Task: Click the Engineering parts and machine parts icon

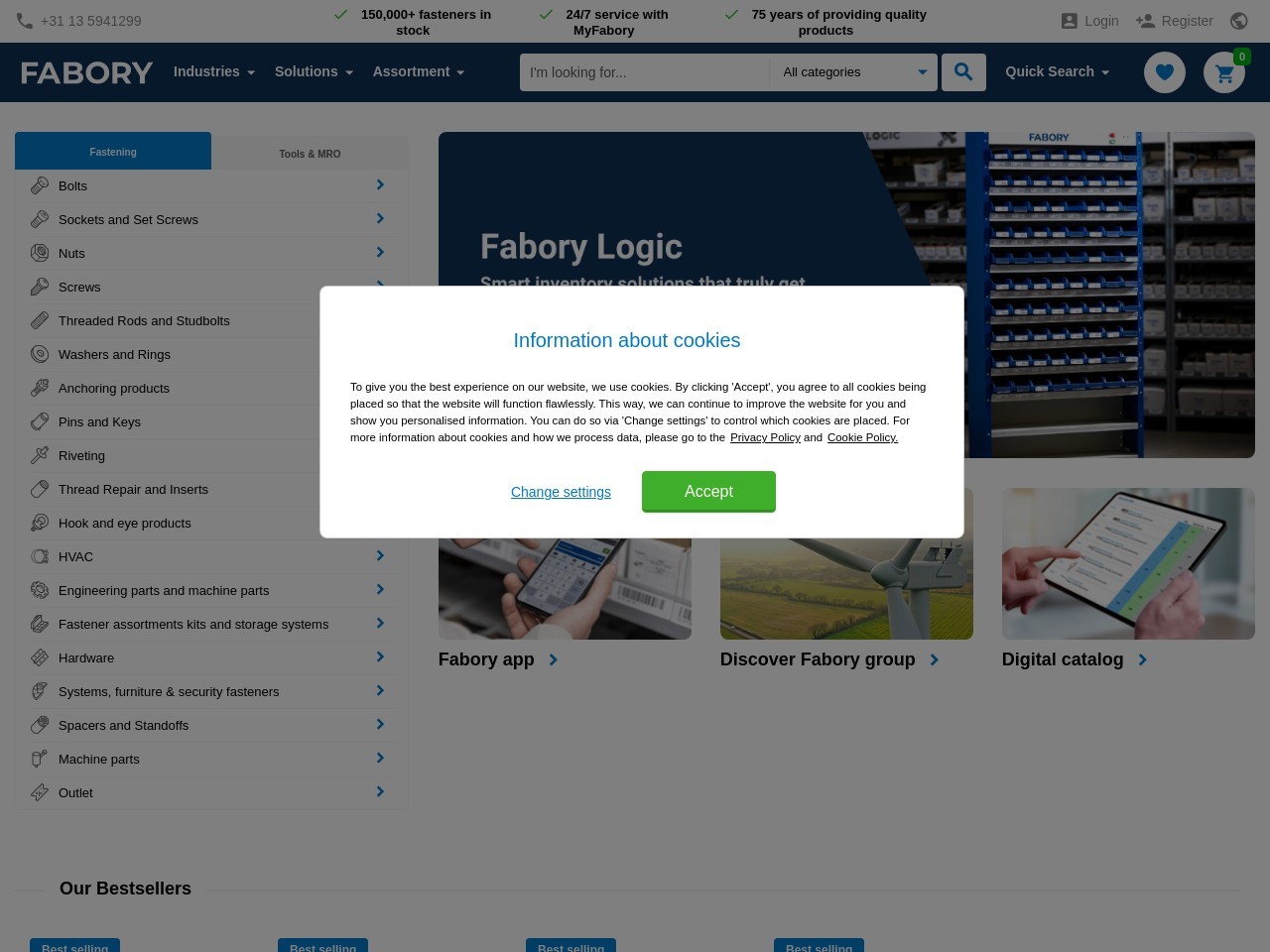Action: point(40,590)
